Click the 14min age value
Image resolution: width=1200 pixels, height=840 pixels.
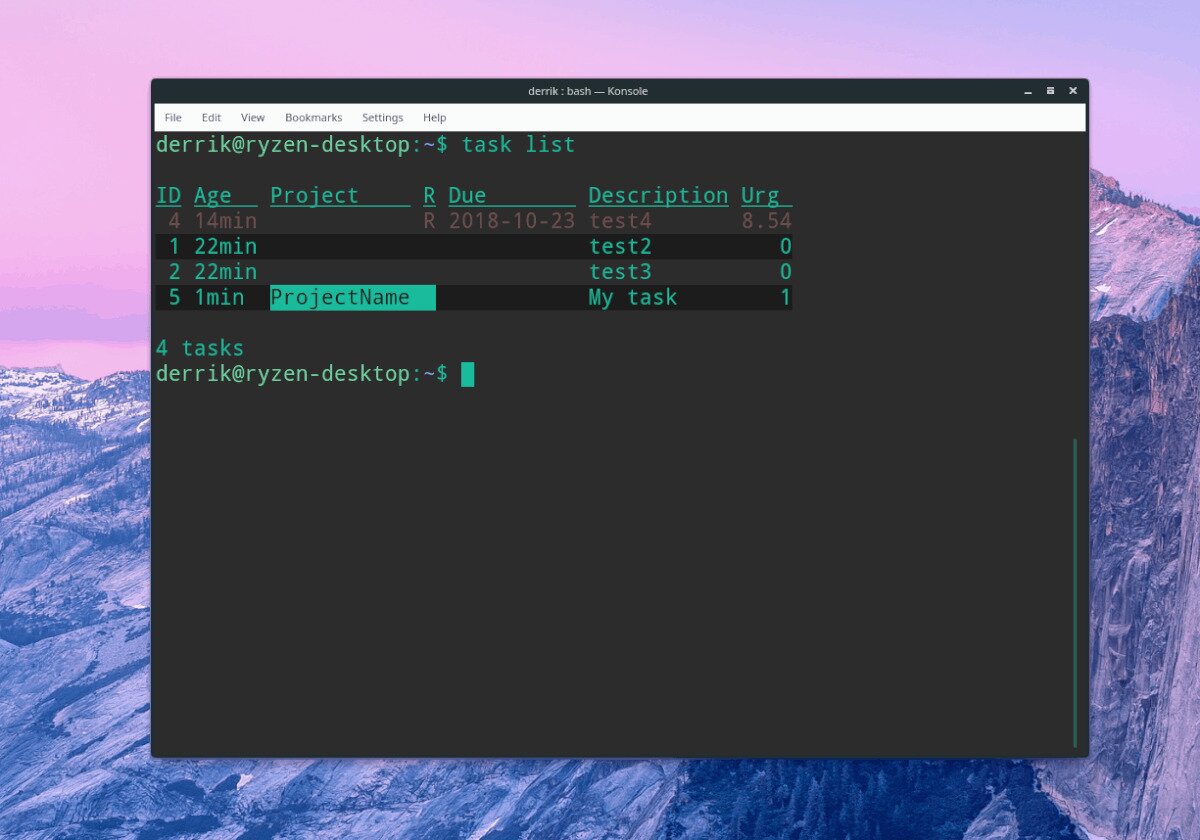point(225,221)
